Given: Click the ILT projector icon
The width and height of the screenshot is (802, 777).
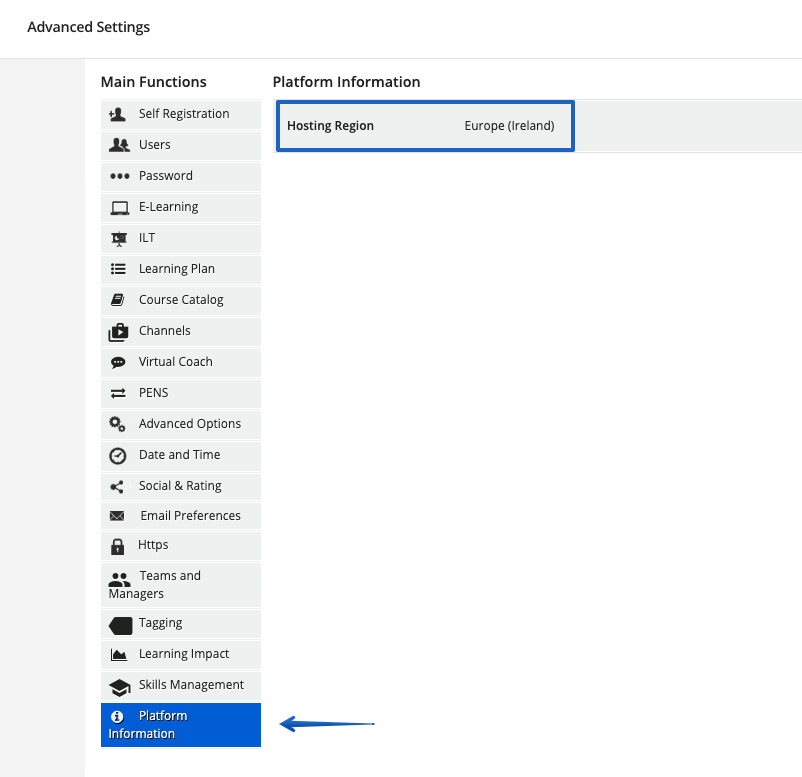Looking at the screenshot, I should [x=120, y=238].
